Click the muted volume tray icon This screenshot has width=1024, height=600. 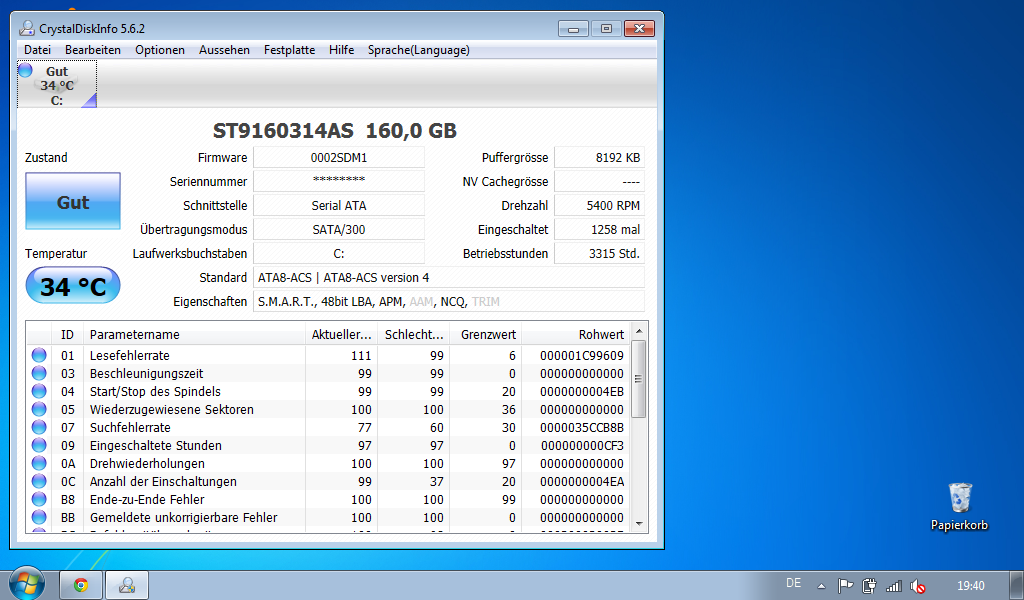point(918,586)
